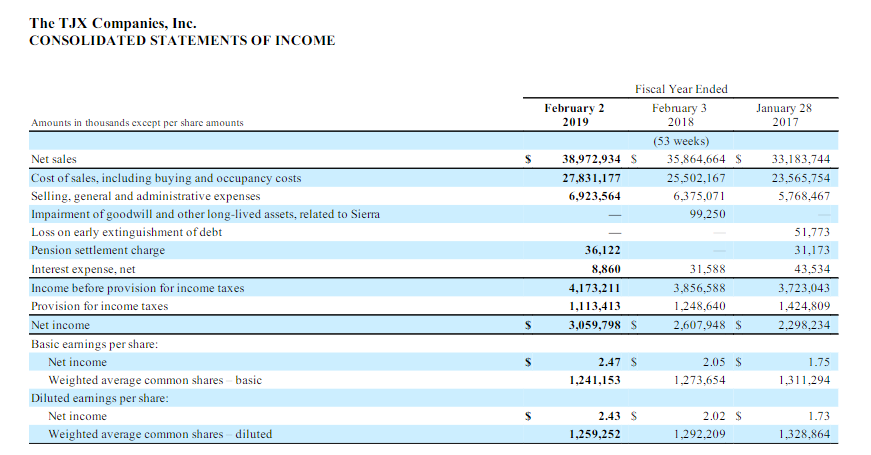Select 'Weighted average common shares – diluted' label

[x=160, y=434]
